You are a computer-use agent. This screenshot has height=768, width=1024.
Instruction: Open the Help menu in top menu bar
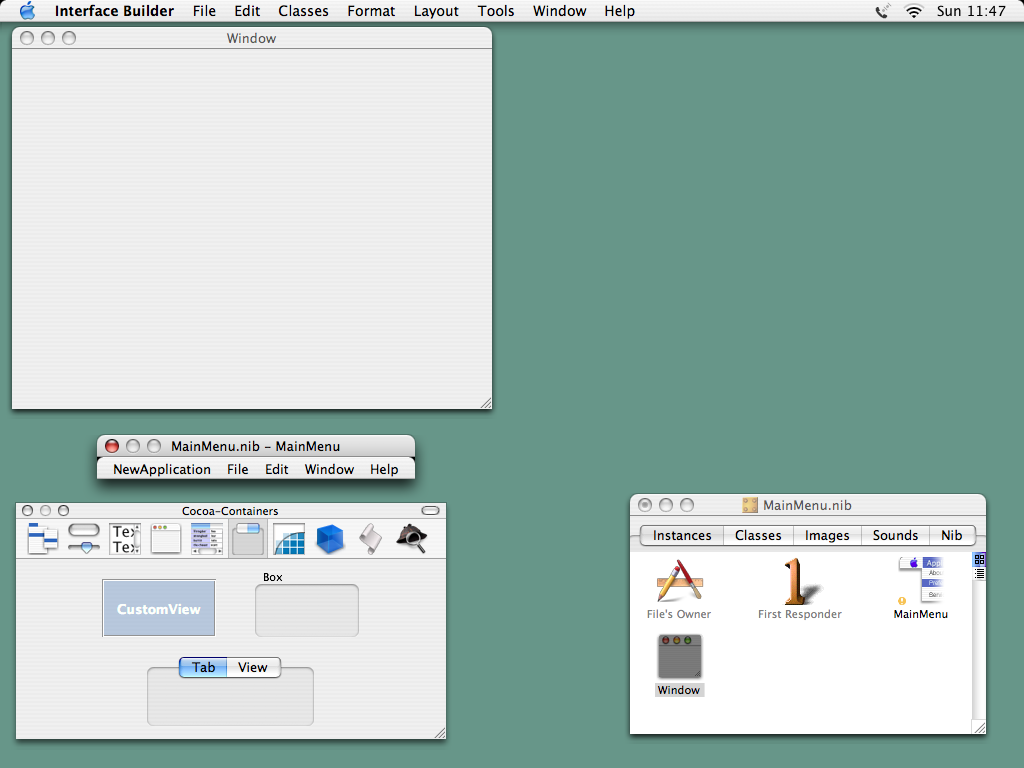click(x=619, y=11)
